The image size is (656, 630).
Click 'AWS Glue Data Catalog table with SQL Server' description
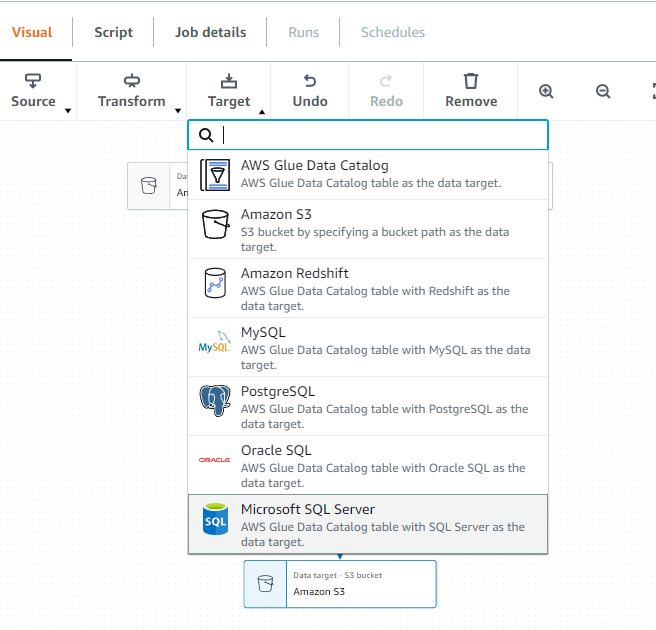(383, 534)
